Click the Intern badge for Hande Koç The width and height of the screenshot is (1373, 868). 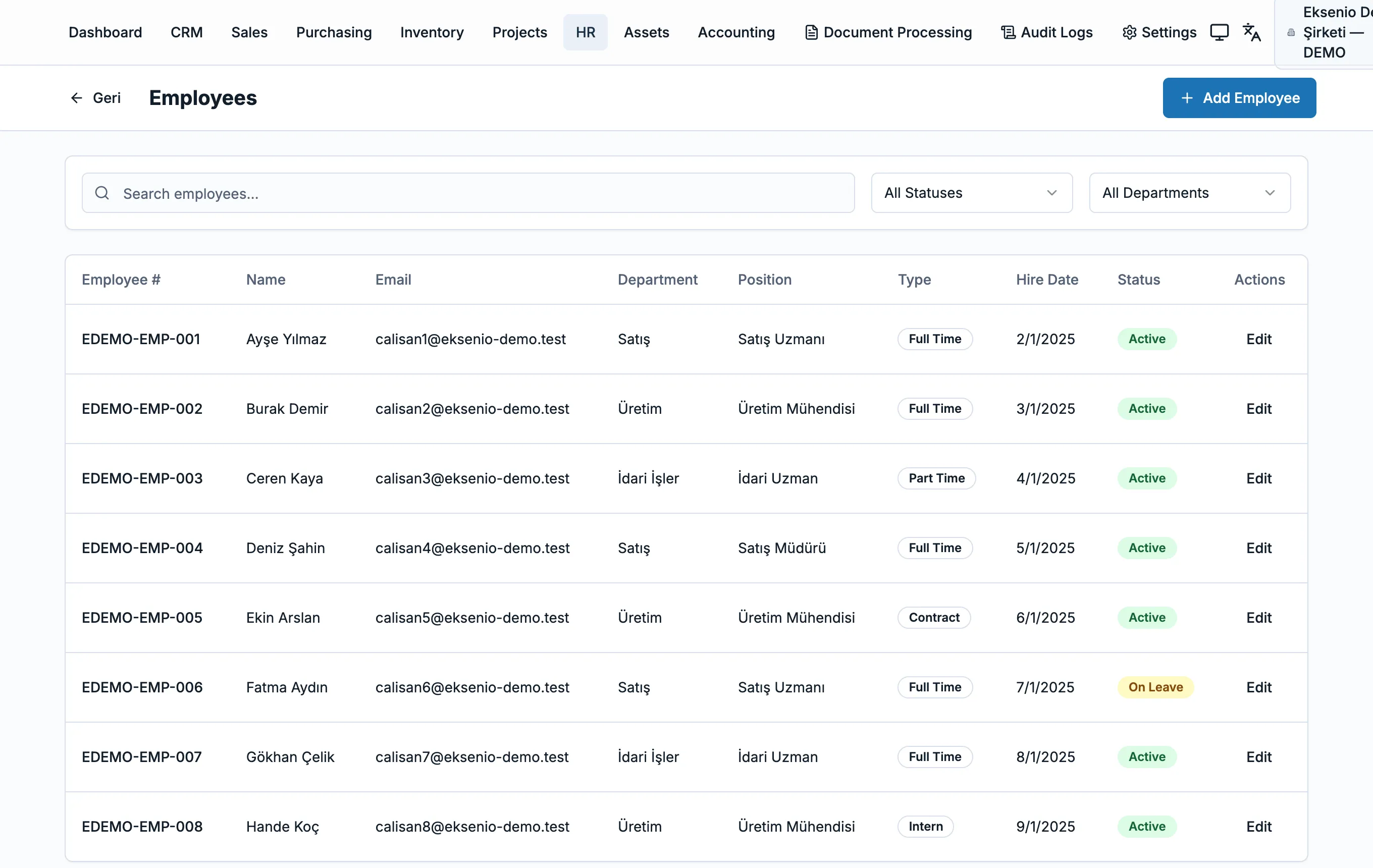(925, 826)
